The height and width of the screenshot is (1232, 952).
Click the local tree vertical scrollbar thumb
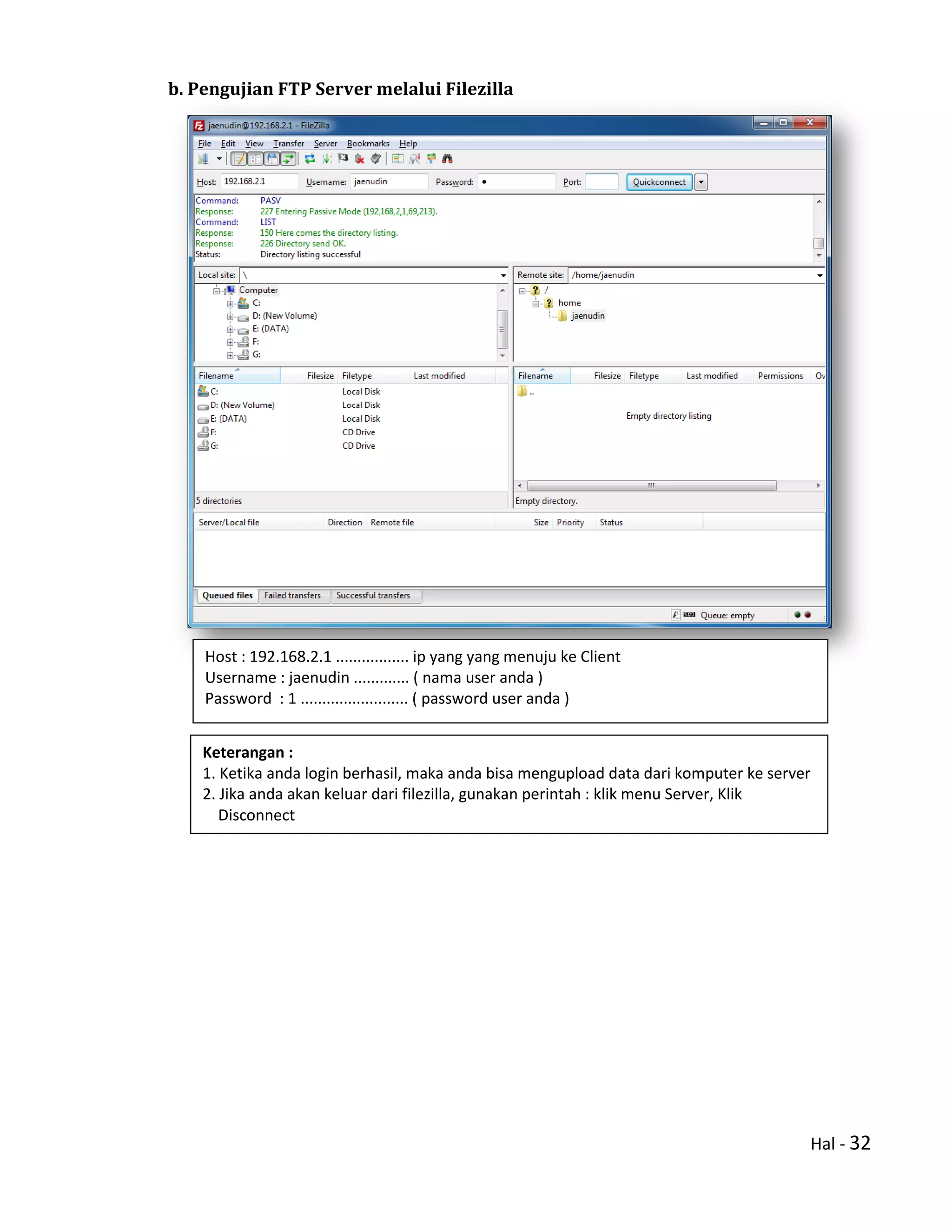[x=502, y=329]
